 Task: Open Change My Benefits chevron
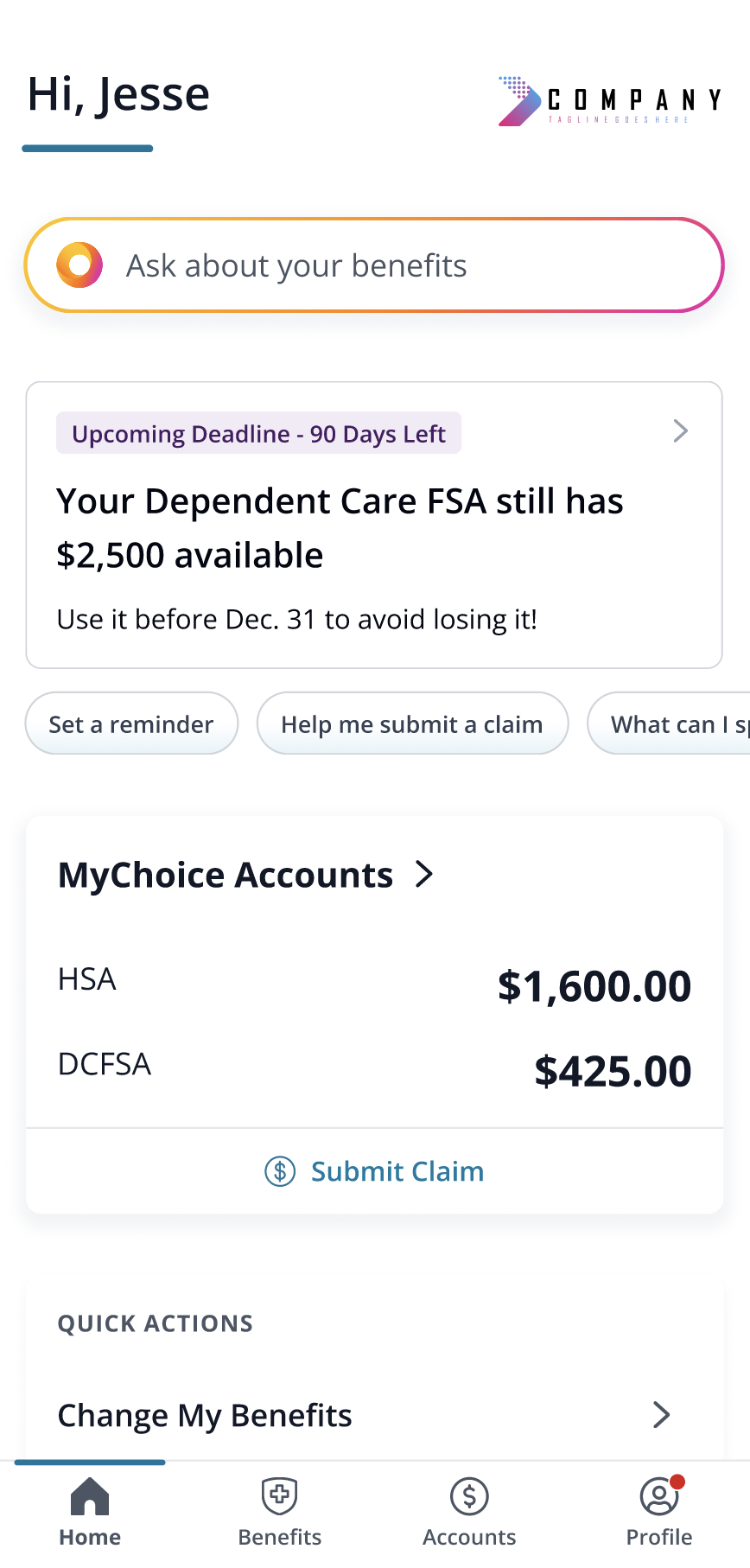[x=661, y=1414]
